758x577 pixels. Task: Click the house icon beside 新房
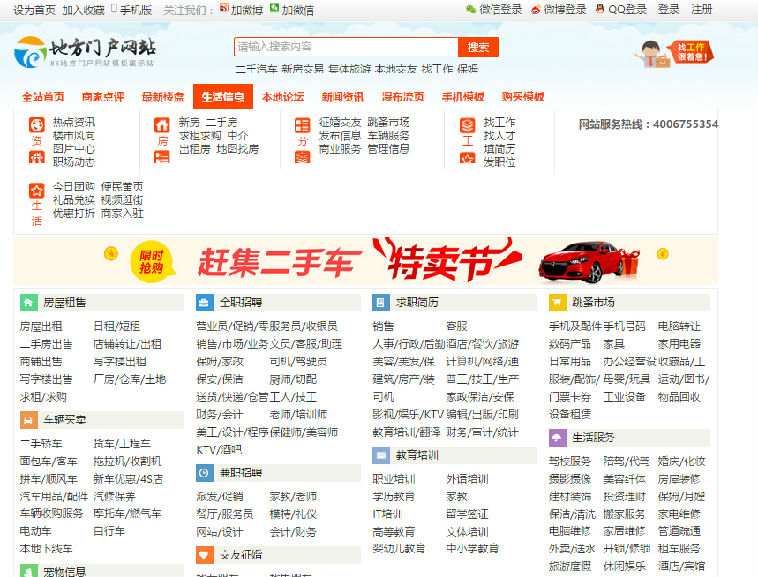coord(162,125)
